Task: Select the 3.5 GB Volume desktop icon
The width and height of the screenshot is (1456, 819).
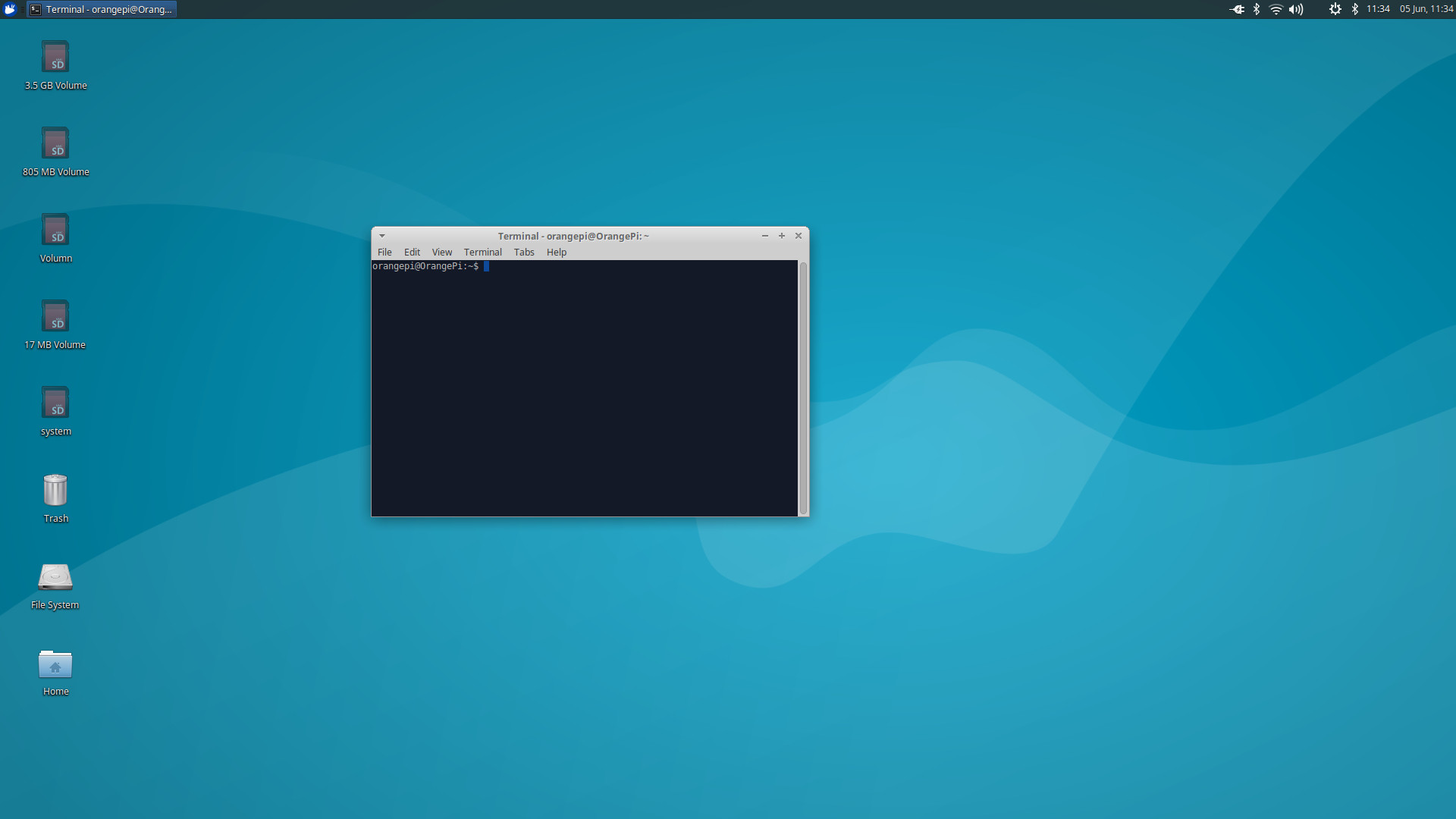Action: pos(55,58)
